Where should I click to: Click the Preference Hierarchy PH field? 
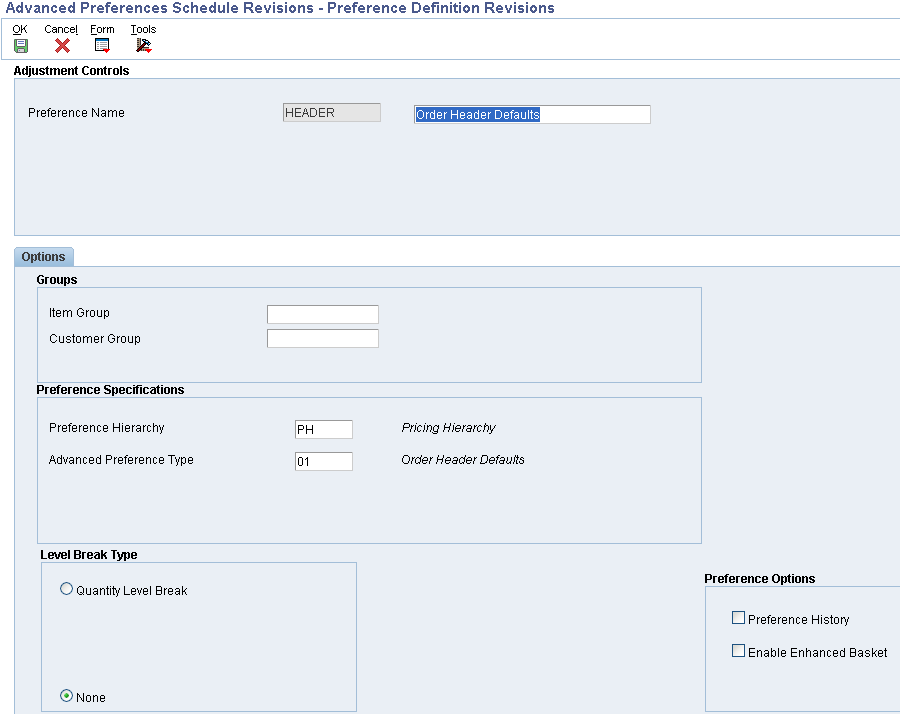[x=324, y=429]
